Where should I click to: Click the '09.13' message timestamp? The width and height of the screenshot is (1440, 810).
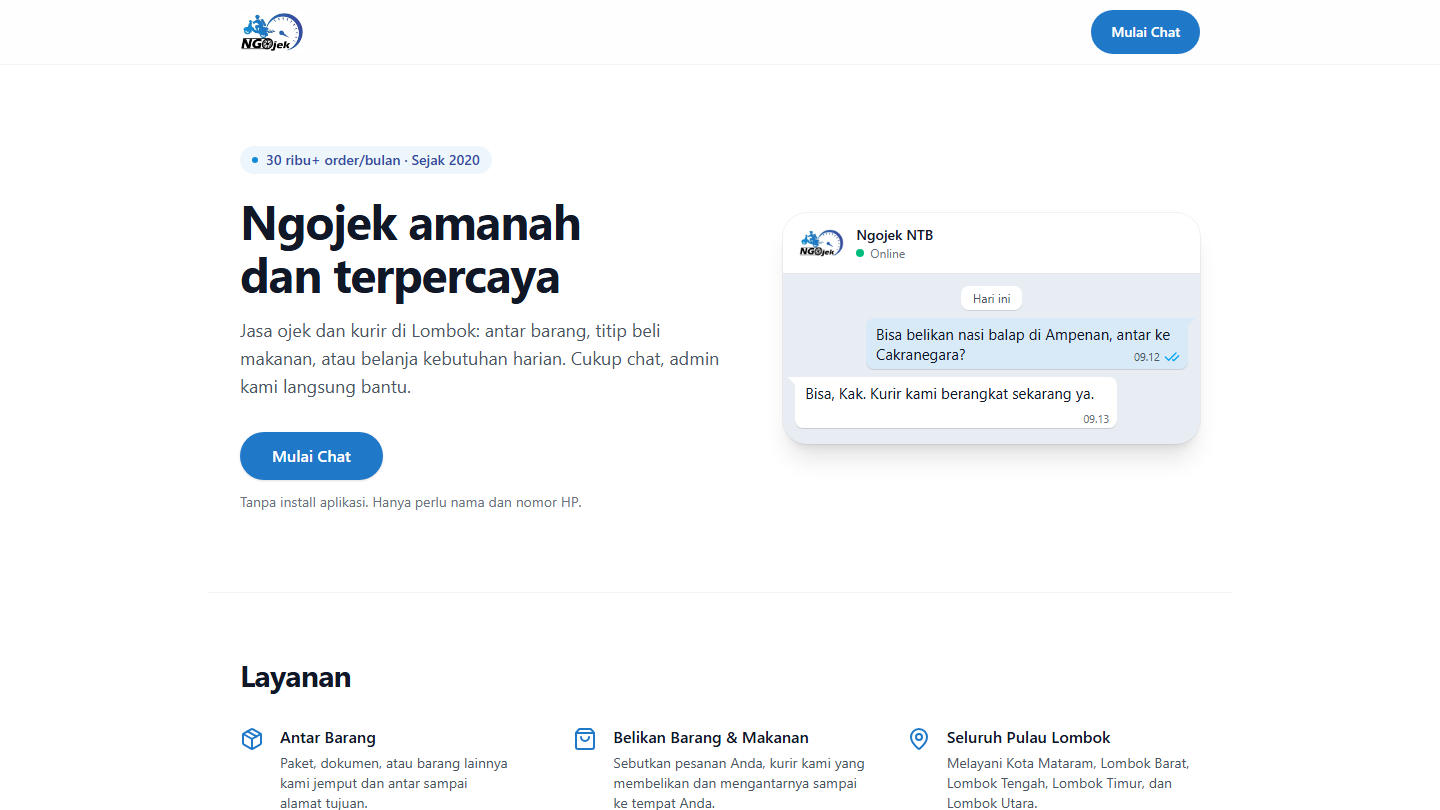click(1096, 419)
